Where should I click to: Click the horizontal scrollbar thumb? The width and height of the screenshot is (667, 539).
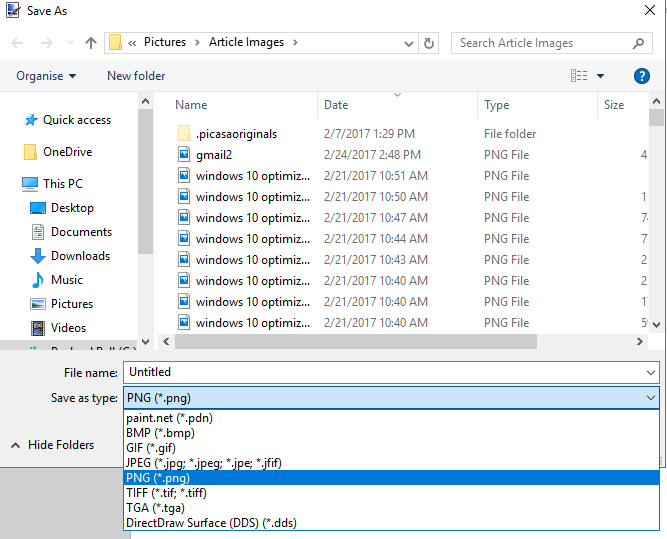point(356,342)
